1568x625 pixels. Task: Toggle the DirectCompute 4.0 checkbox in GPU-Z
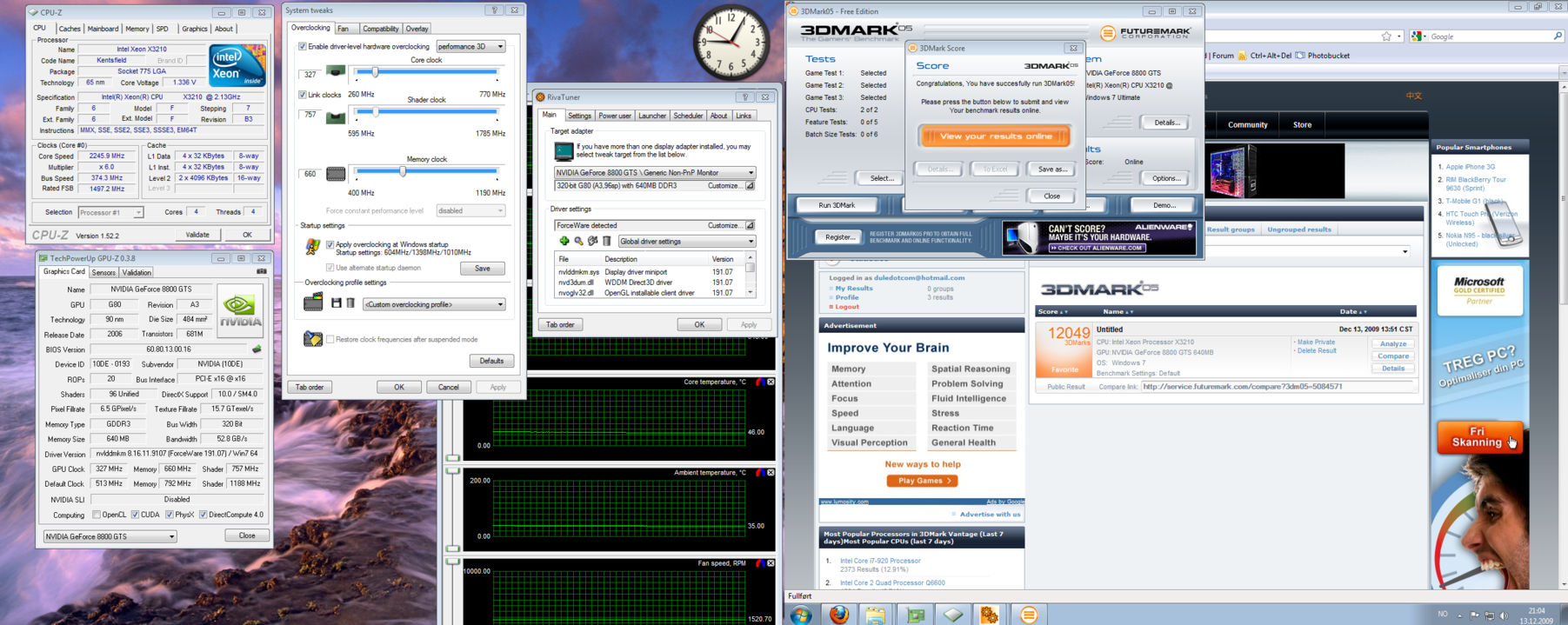pyautogui.click(x=204, y=515)
